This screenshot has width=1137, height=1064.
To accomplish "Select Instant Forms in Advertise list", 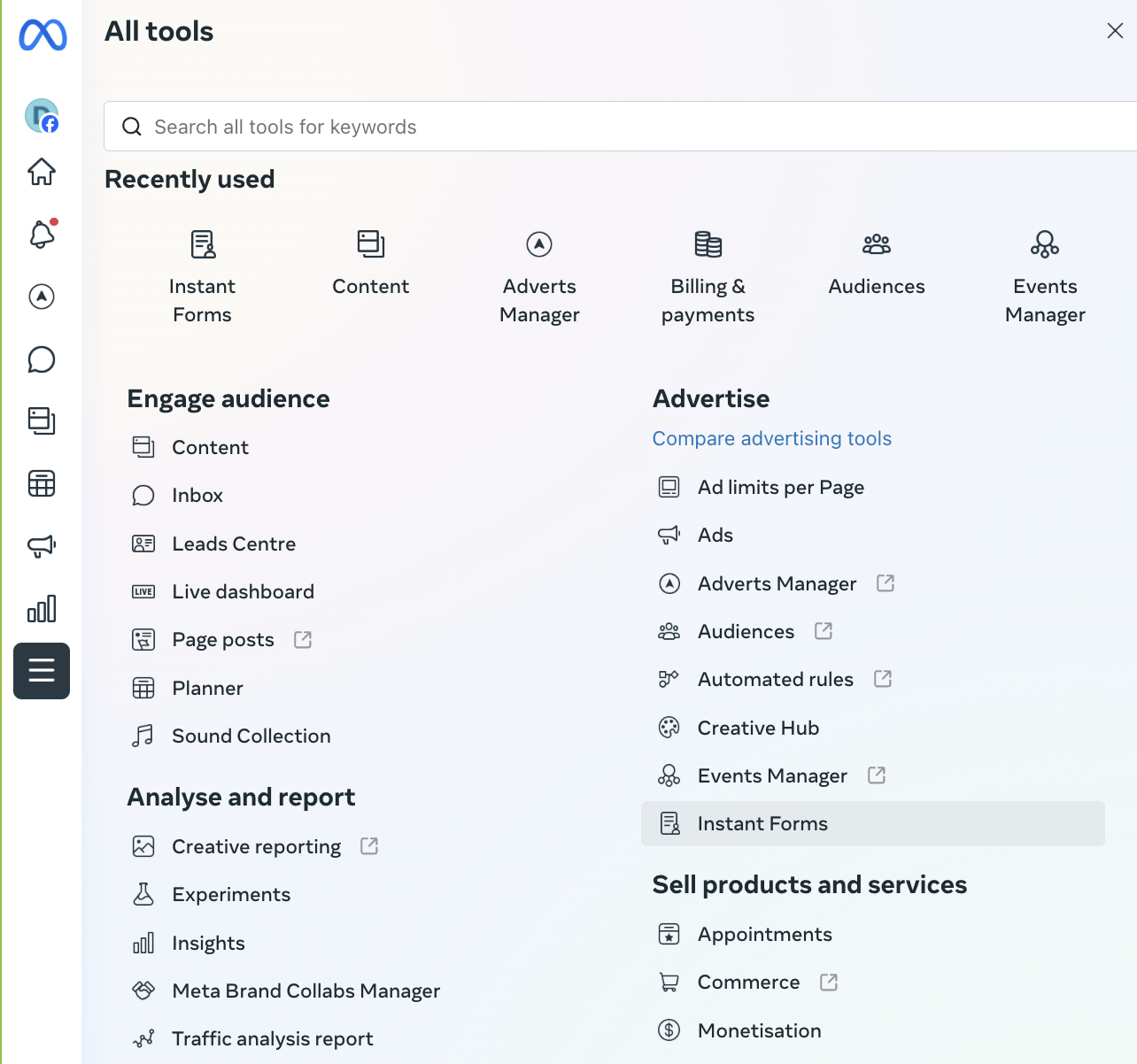I will pos(762,824).
